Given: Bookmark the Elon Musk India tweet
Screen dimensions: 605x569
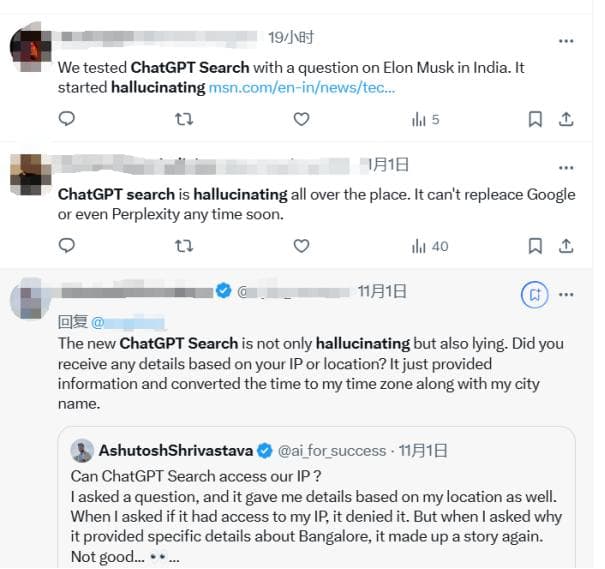Looking at the screenshot, I should 535,119.
